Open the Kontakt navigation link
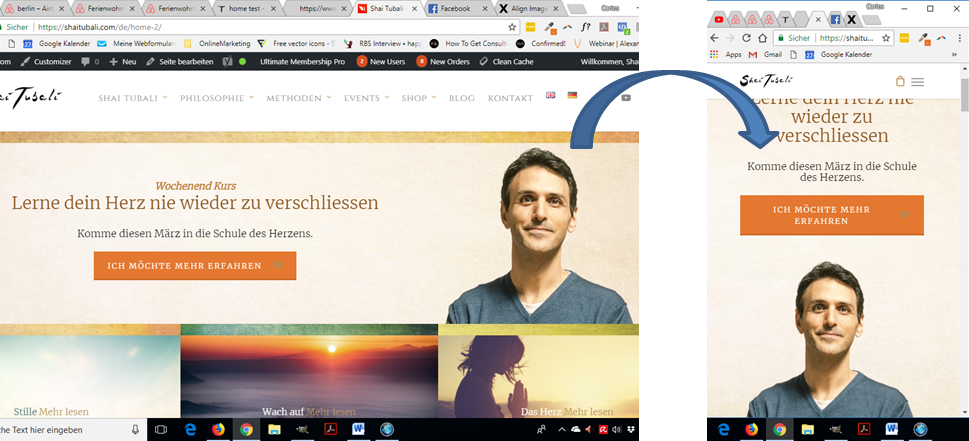 coord(510,98)
